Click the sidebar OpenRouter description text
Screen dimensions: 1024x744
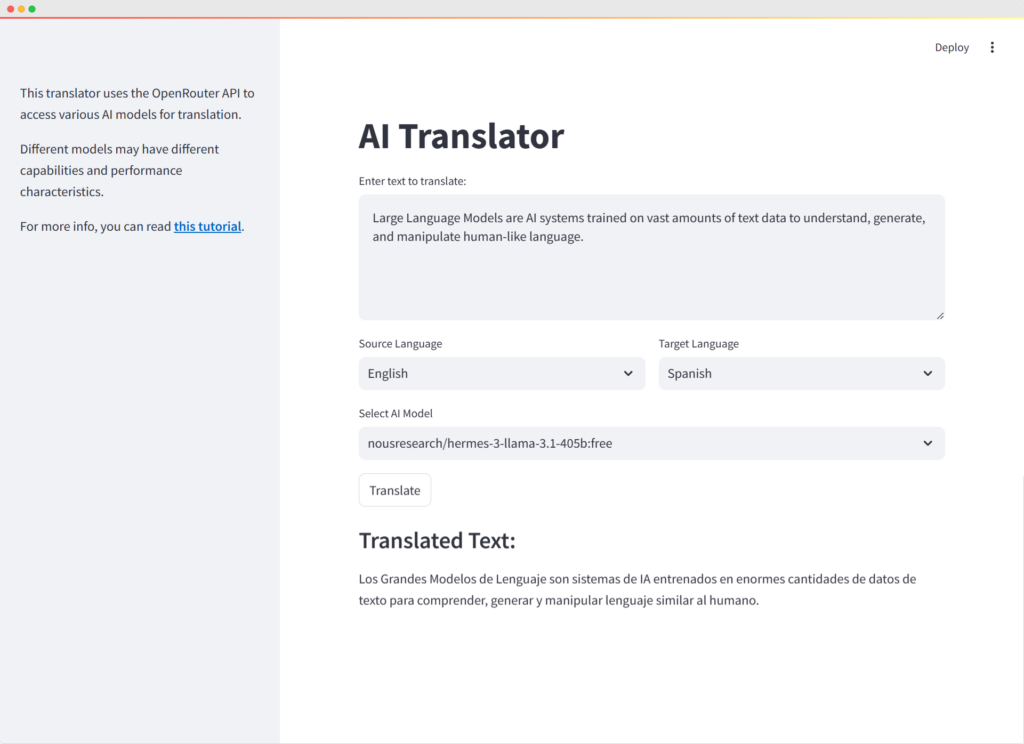pyautogui.click(x=135, y=103)
